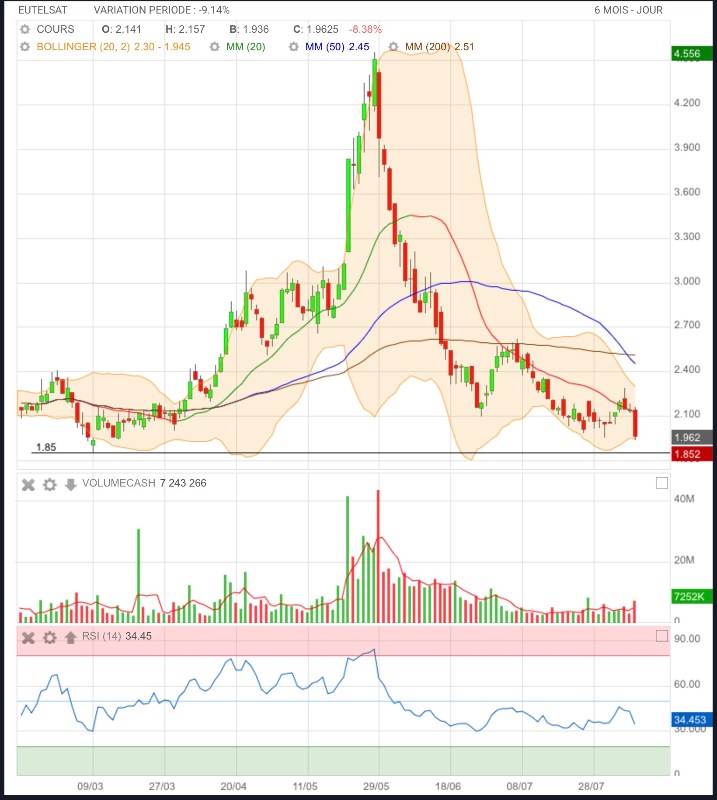
Task: Open the MM (200) settings gear
Action: point(393,46)
